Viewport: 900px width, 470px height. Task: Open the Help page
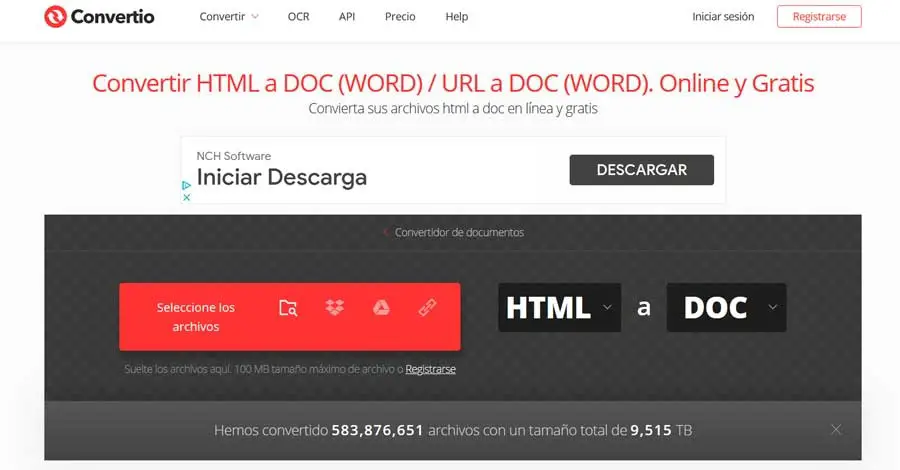coord(457,17)
